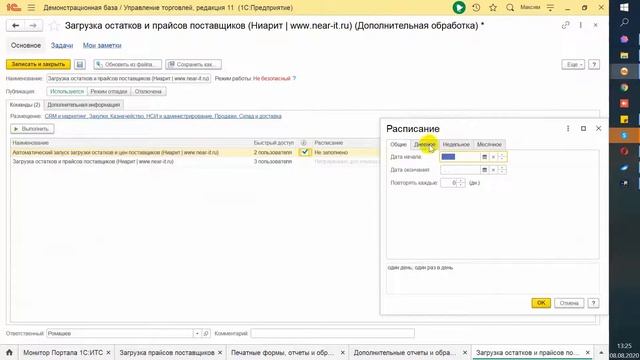The width and height of the screenshot is (640, 360).
Task: Click the question mark next to Не безопасный
Action: pos(294,78)
